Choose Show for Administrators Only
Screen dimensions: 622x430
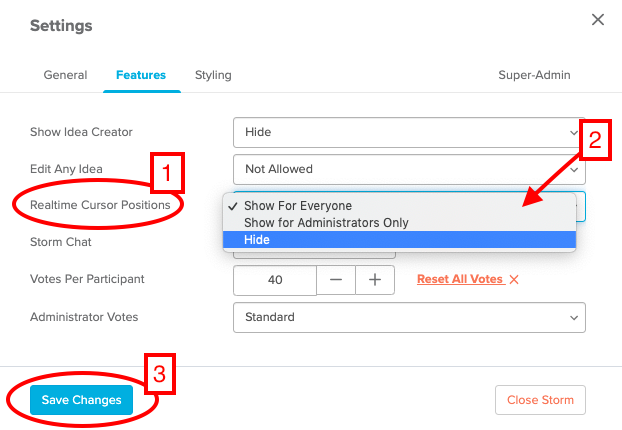pyautogui.click(x=399, y=223)
